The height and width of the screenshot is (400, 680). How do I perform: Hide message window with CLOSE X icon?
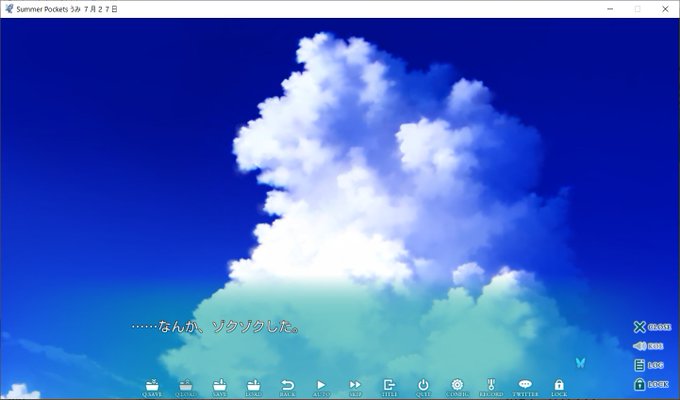click(x=652, y=327)
